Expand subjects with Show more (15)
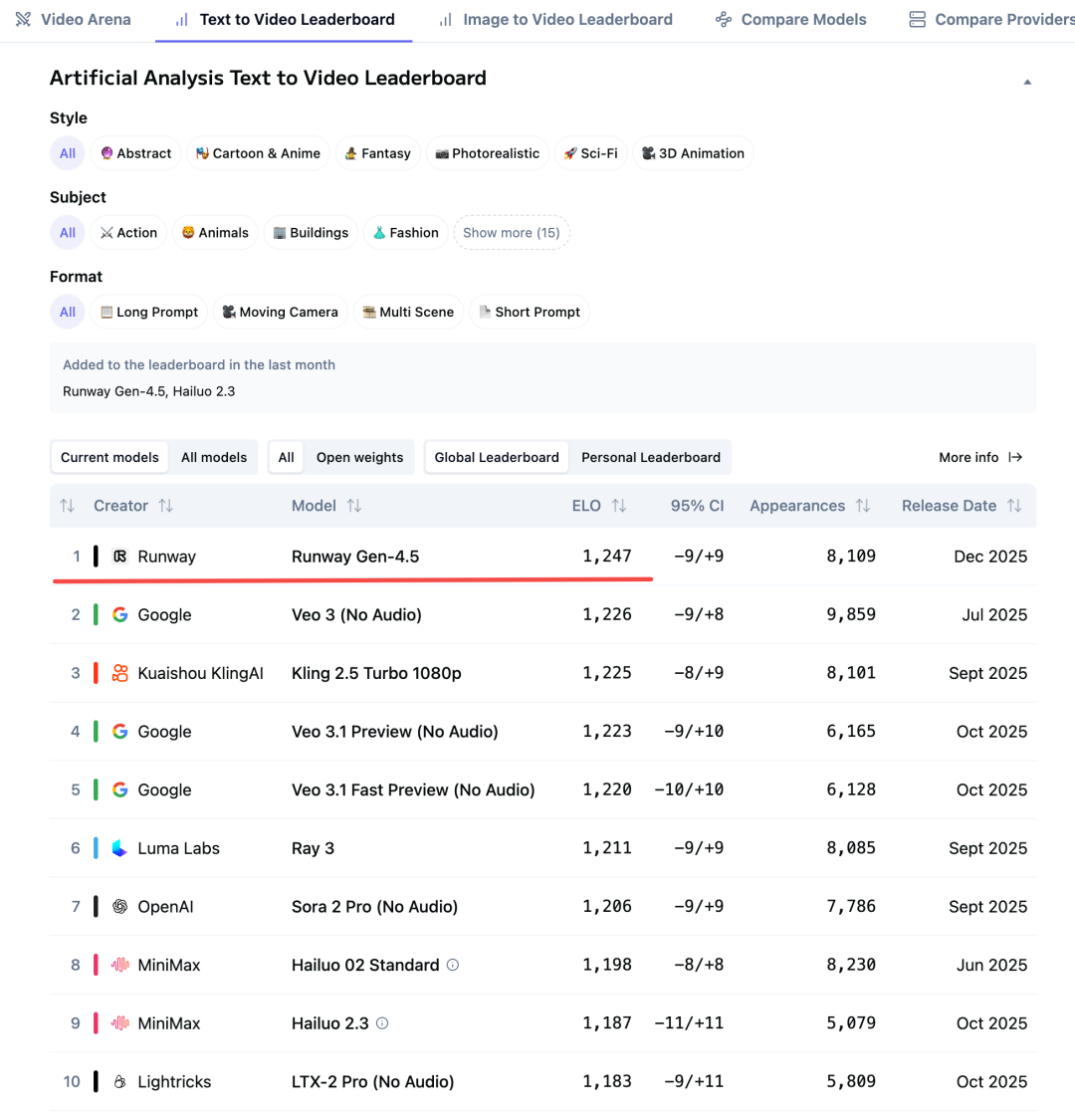The width and height of the screenshot is (1075, 1120). (x=512, y=233)
